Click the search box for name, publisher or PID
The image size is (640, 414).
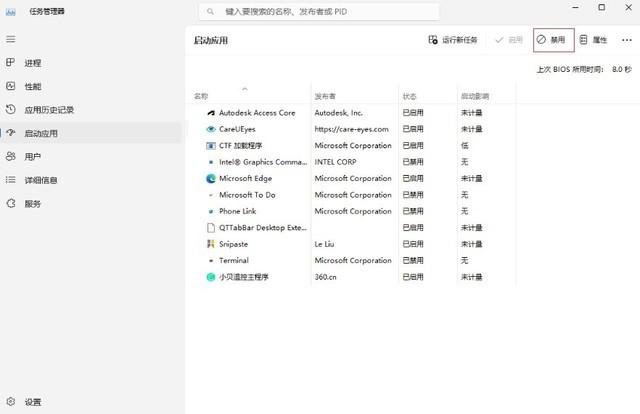pyautogui.click(x=319, y=11)
